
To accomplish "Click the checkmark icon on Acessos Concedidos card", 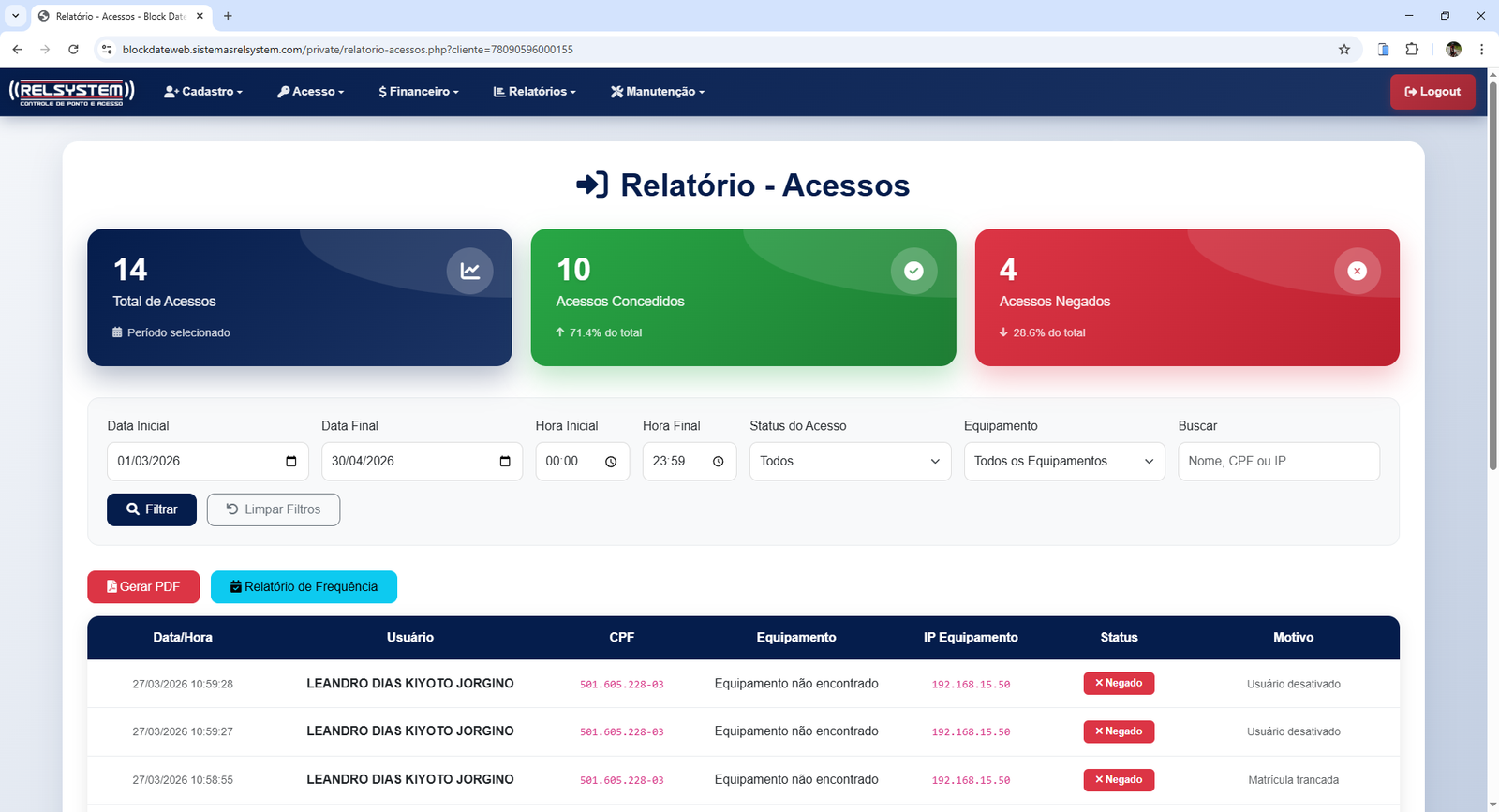I will [913, 271].
